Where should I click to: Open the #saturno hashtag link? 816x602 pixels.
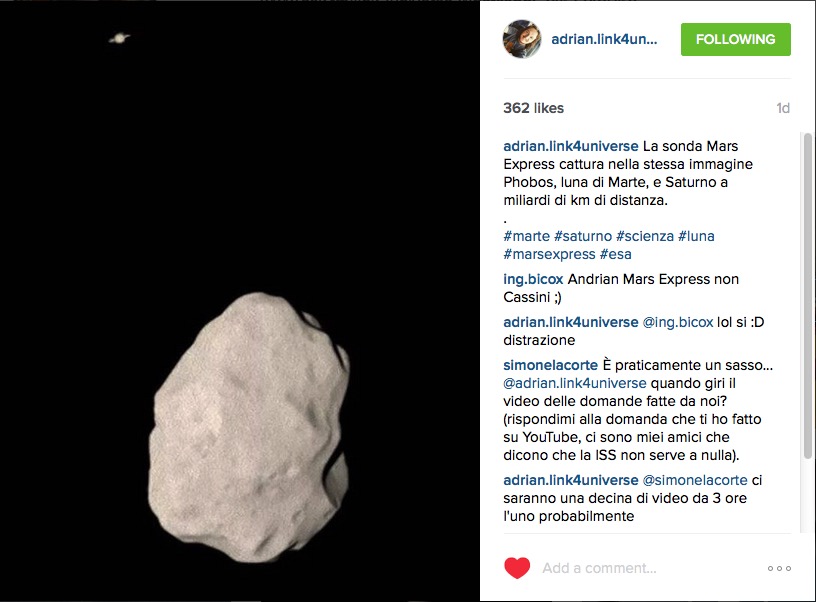point(582,236)
